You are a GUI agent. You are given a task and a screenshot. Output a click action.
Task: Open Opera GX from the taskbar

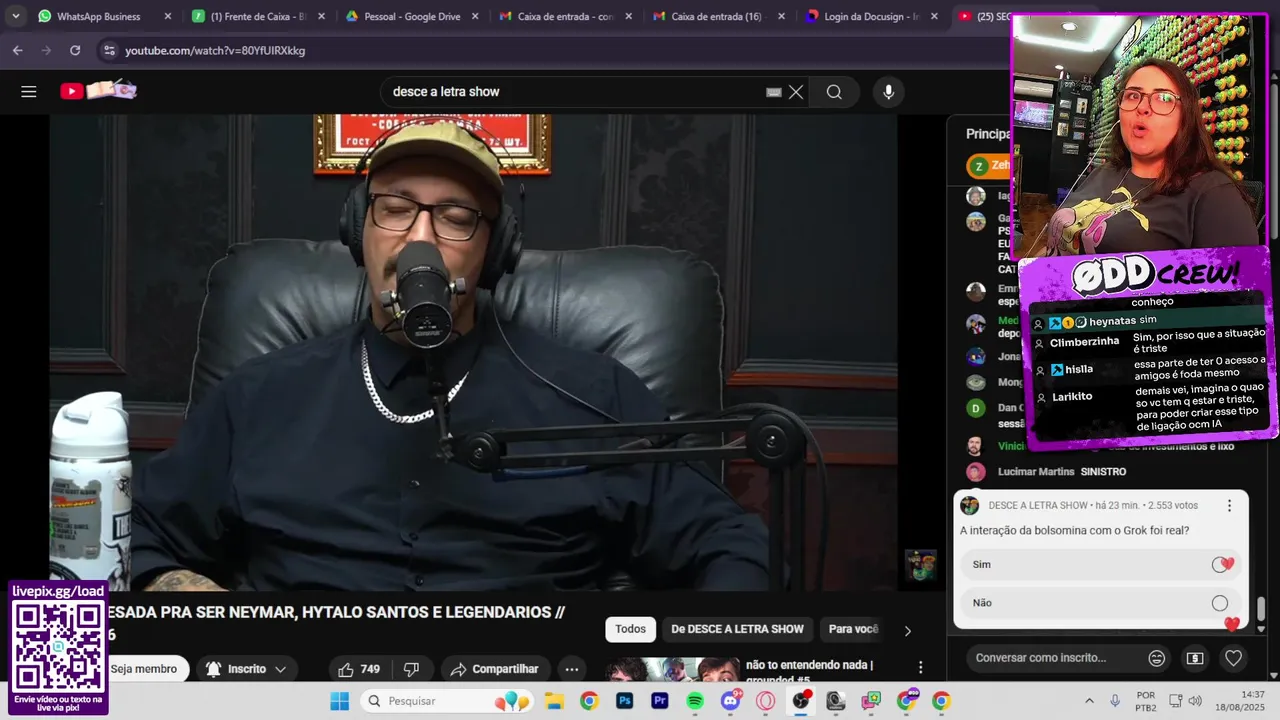click(x=766, y=701)
